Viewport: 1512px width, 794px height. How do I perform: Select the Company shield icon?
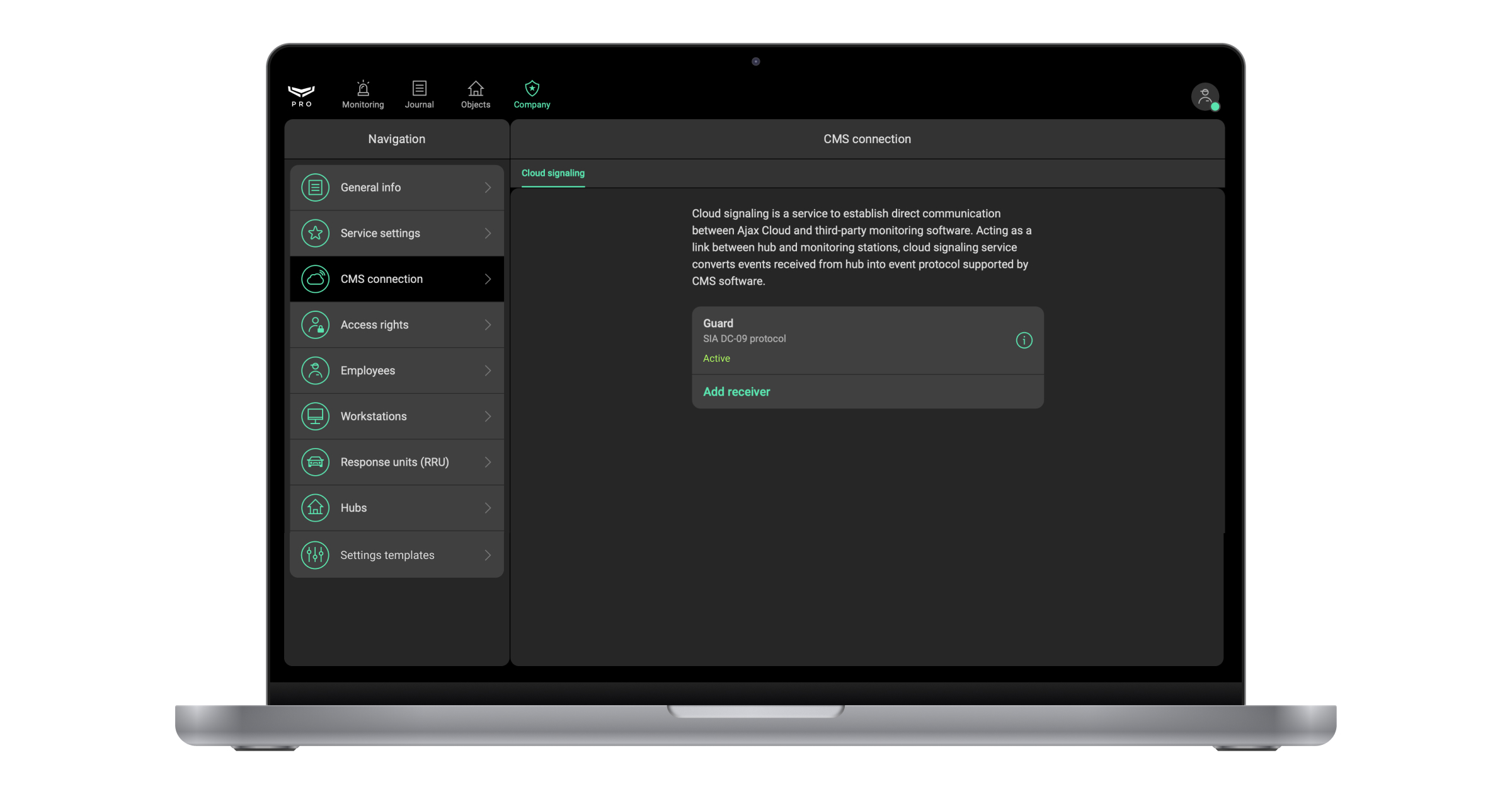[532, 88]
